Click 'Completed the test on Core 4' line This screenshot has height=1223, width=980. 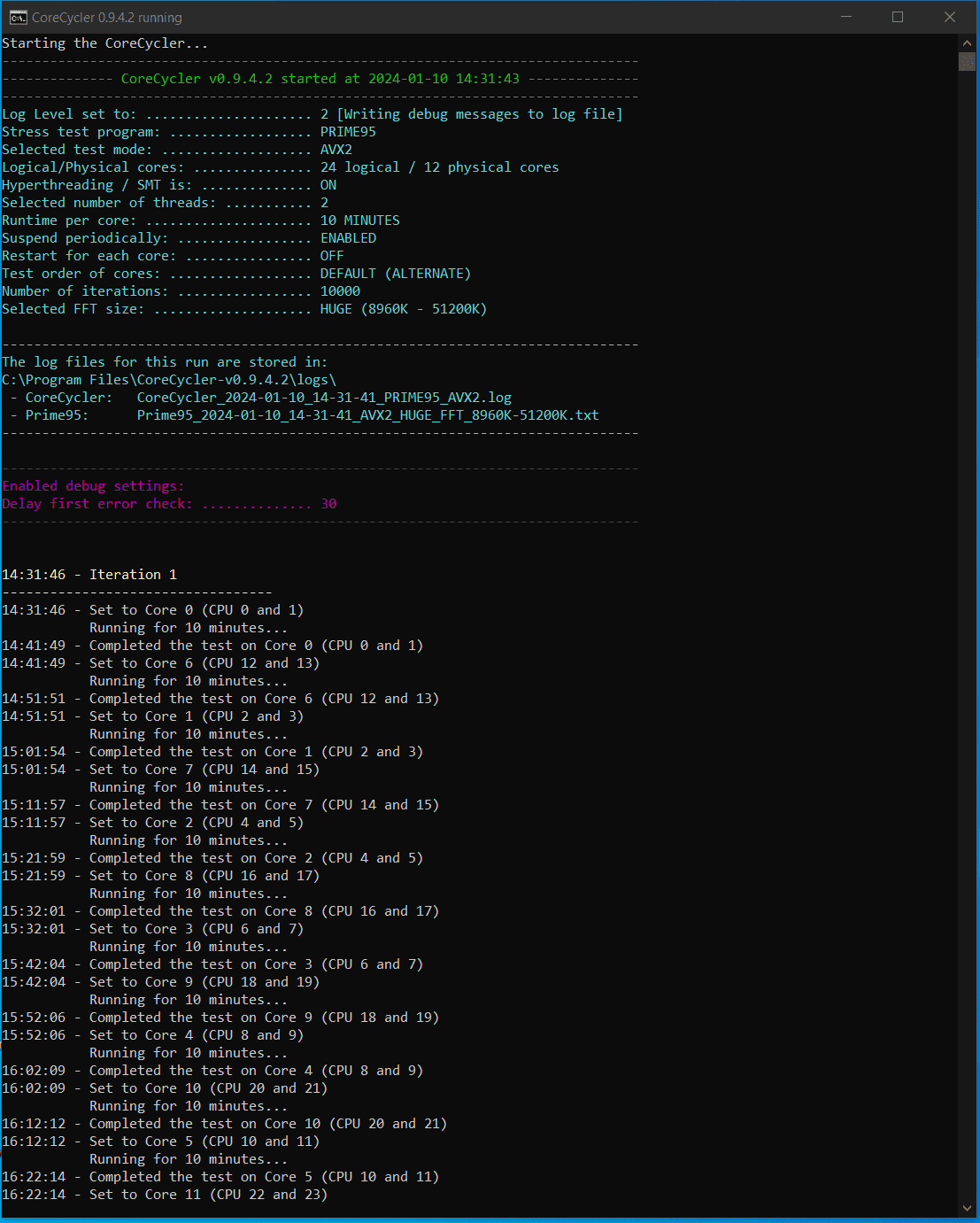212,1071
